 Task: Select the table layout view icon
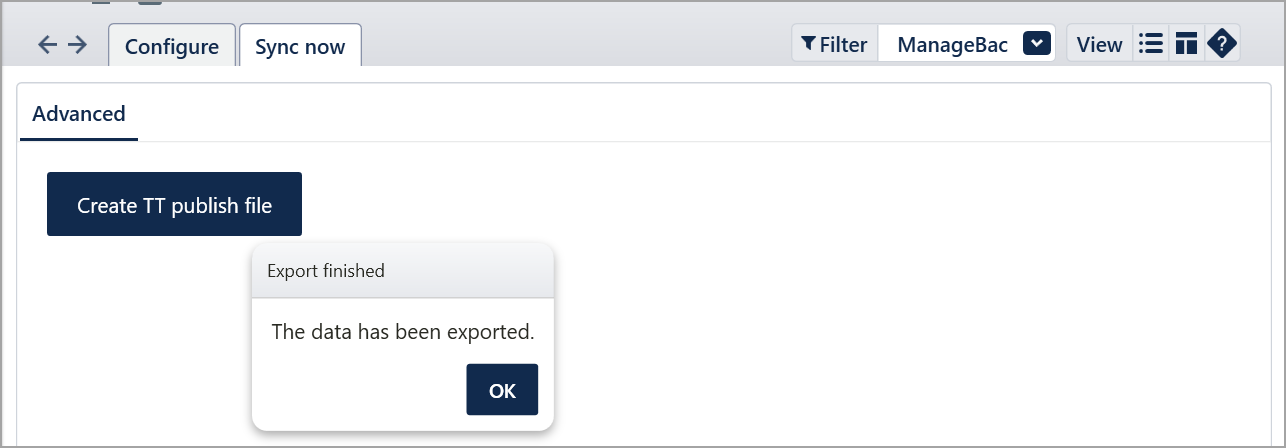tap(1187, 44)
